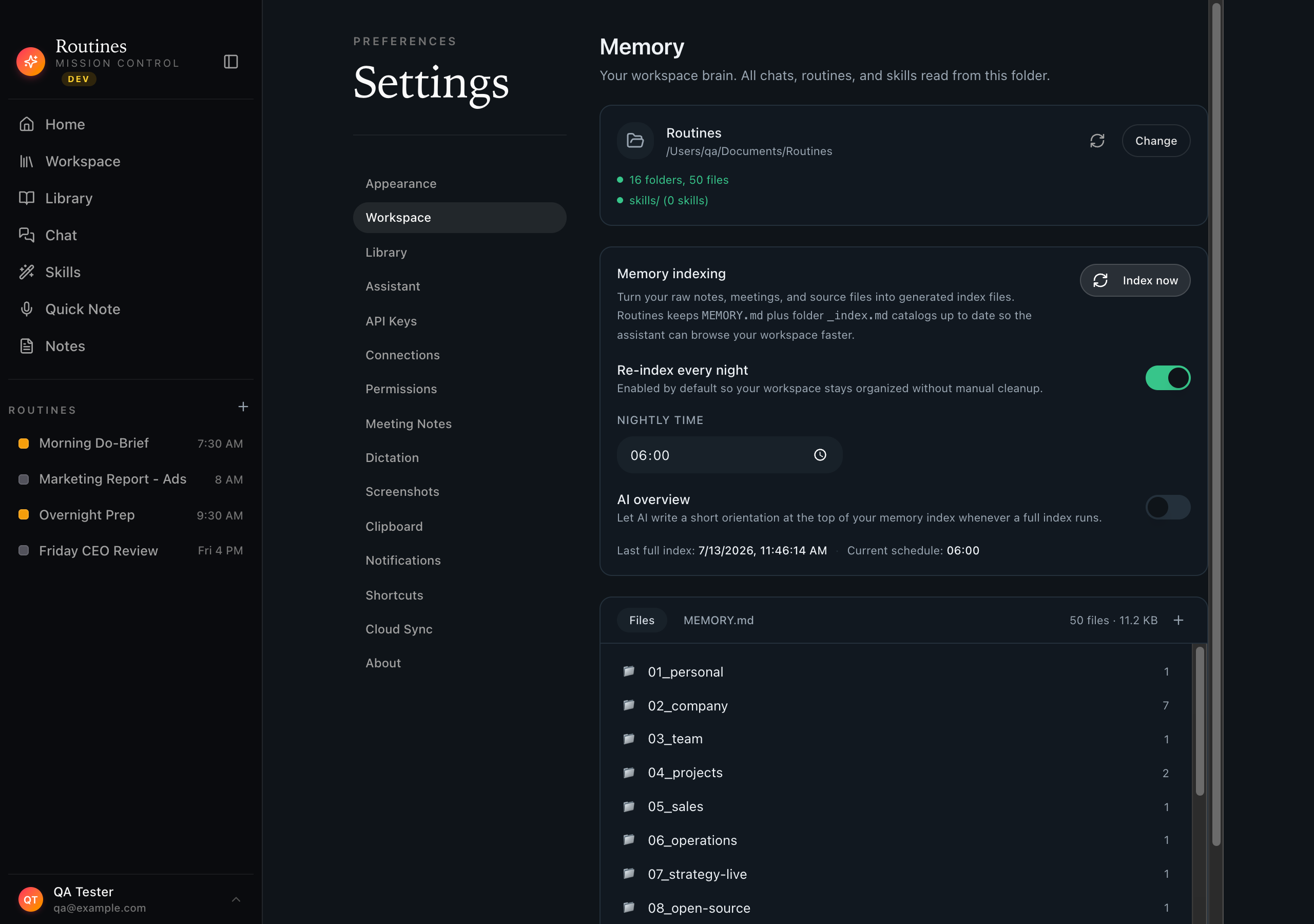Viewport: 1314px width, 924px height.
Task: Enable the AI overview toggle
Action: tap(1168, 507)
